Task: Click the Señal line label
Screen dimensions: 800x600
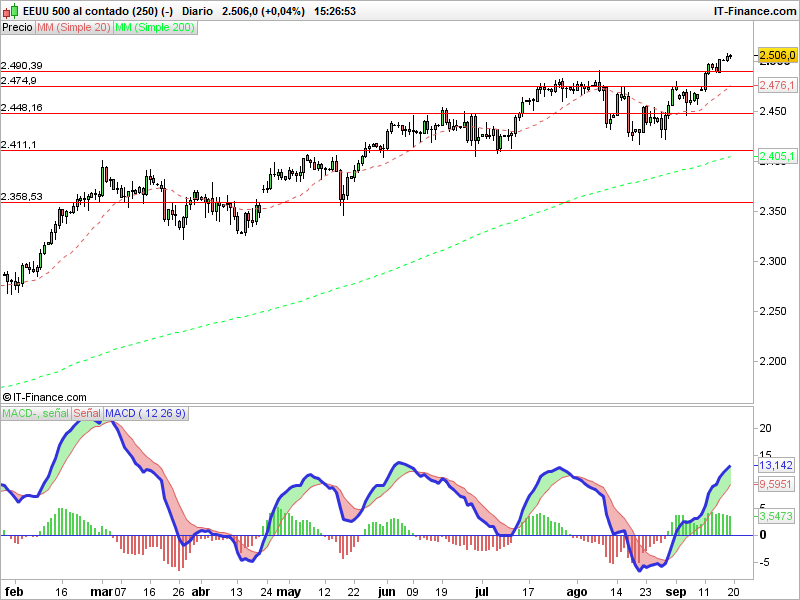Action: 87,413
